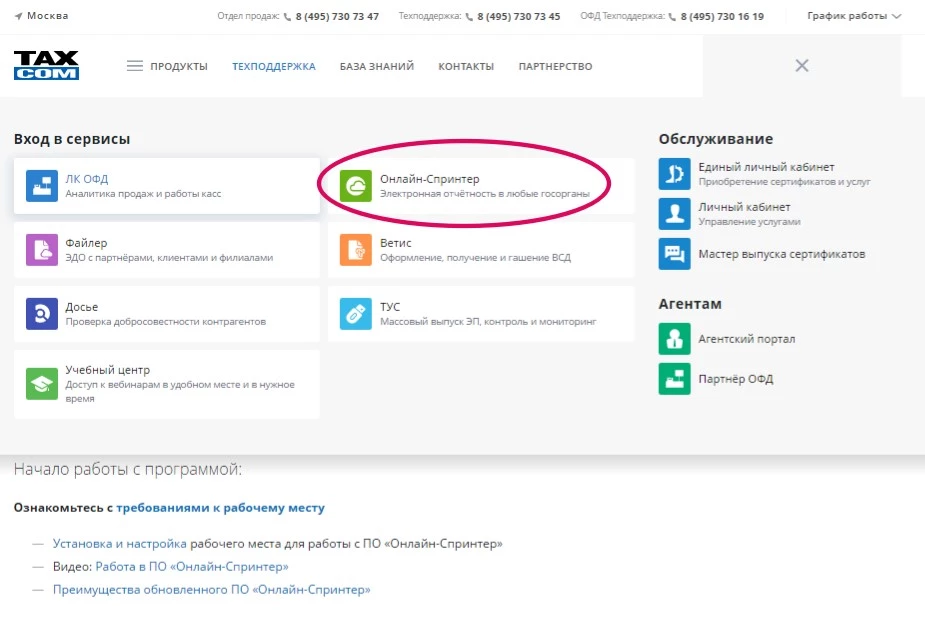Click text Массовый выпуск ЭП, контроль и мониторинг

(x=488, y=322)
